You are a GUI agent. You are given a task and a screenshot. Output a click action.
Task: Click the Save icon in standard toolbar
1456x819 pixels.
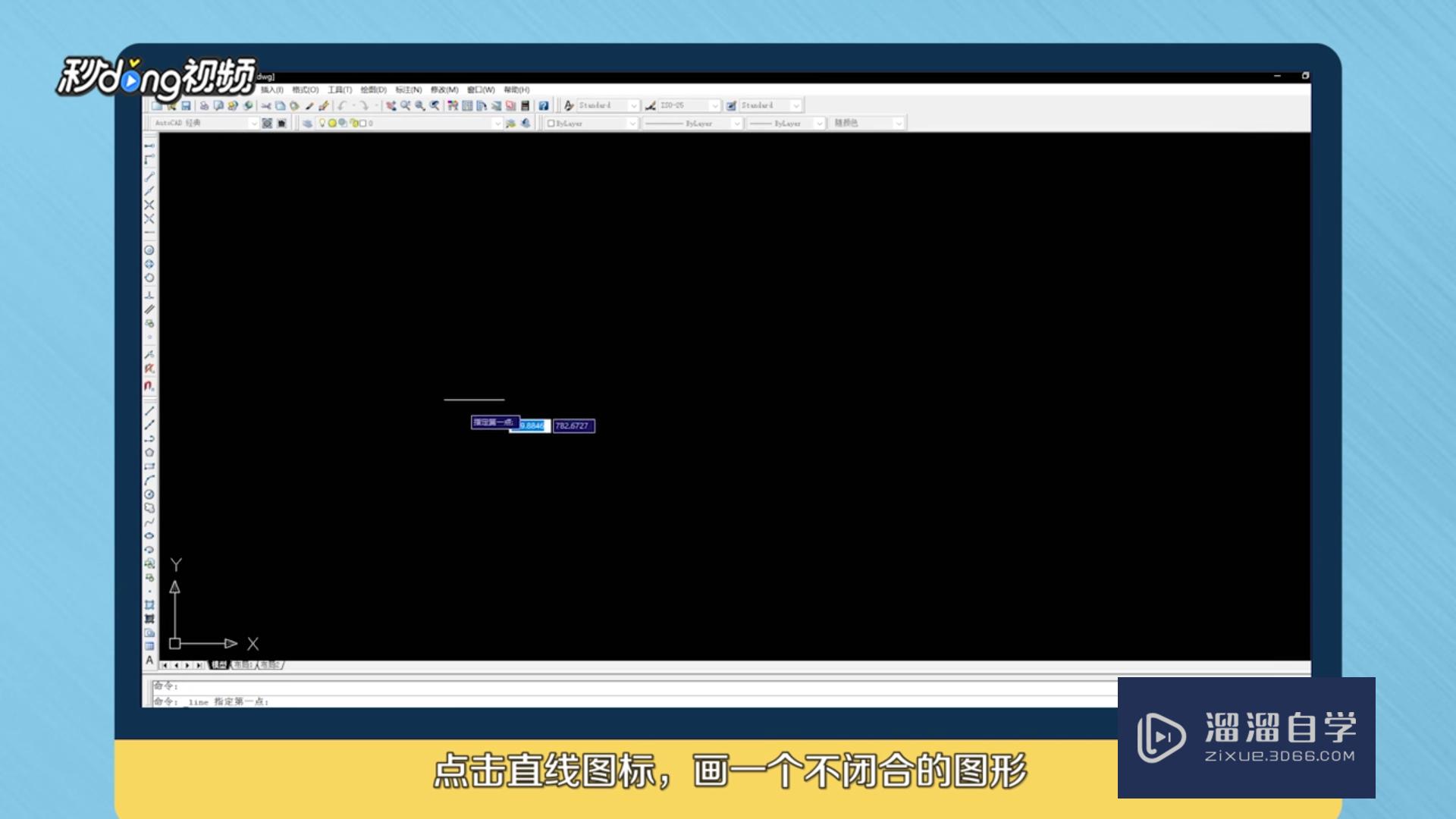186,105
